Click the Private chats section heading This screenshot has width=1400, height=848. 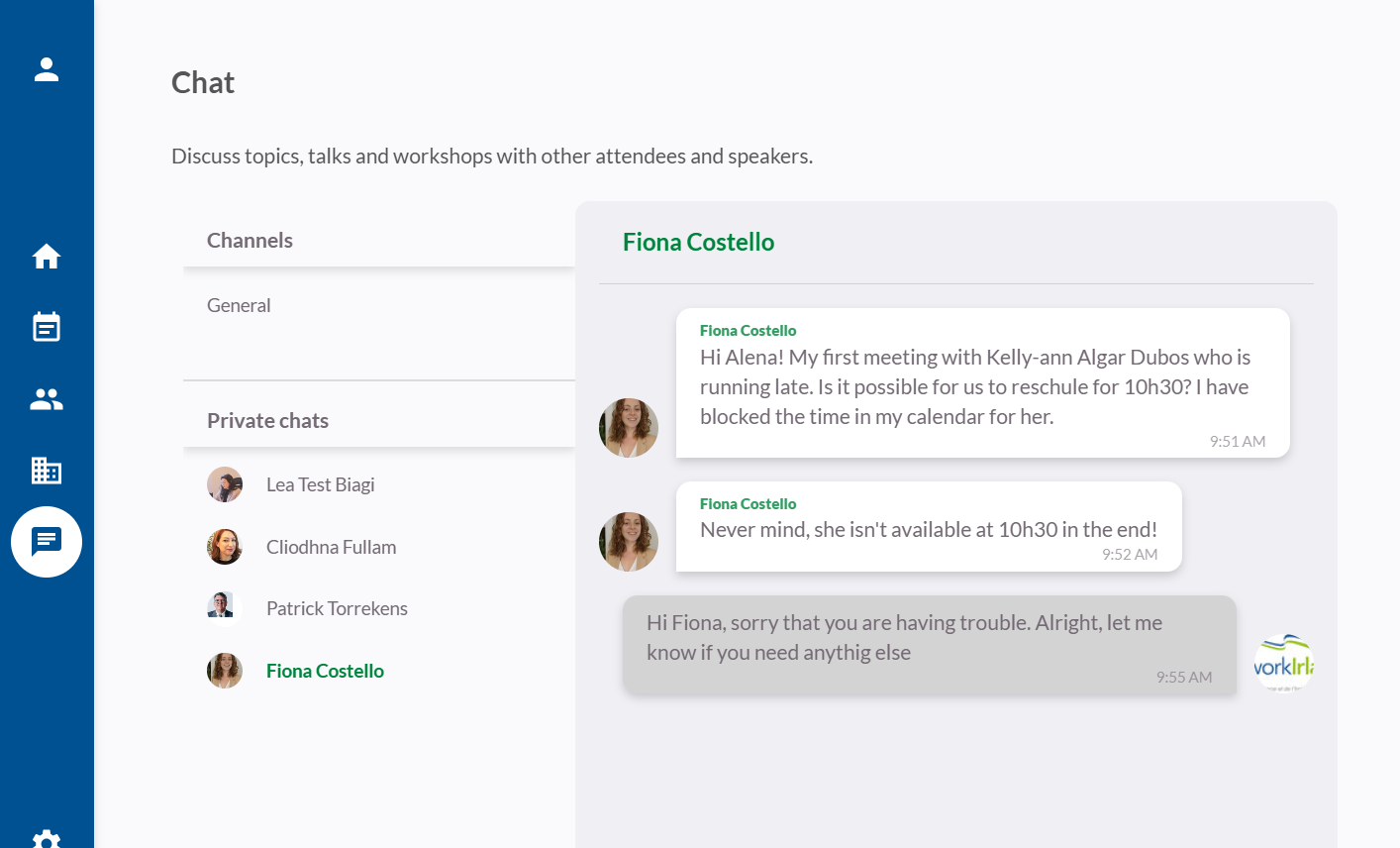click(267, 420)
